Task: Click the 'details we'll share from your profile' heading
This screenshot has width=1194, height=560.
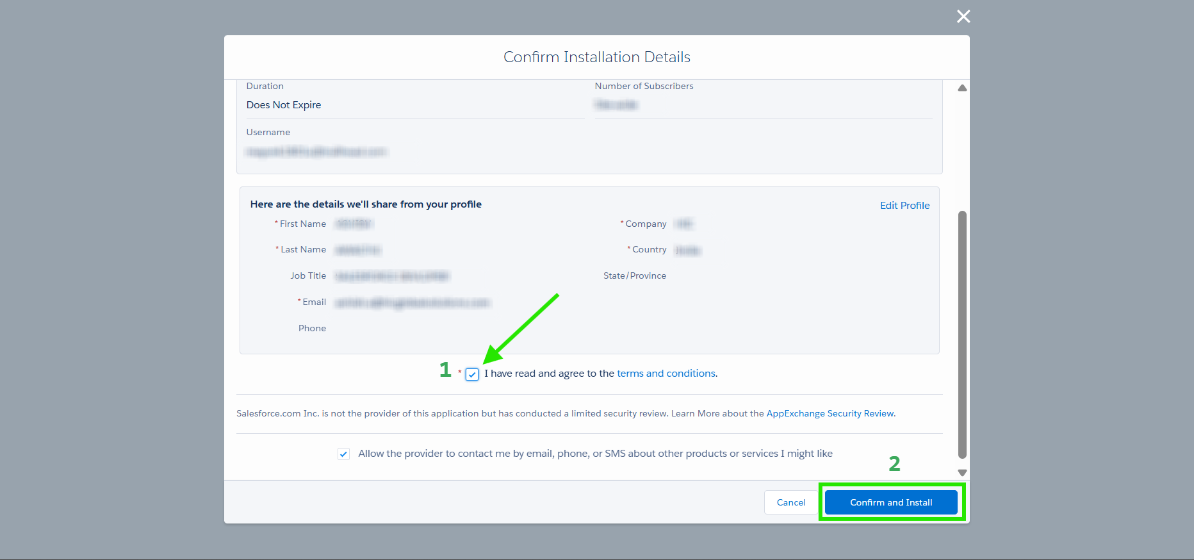Action: click(366, 204)
